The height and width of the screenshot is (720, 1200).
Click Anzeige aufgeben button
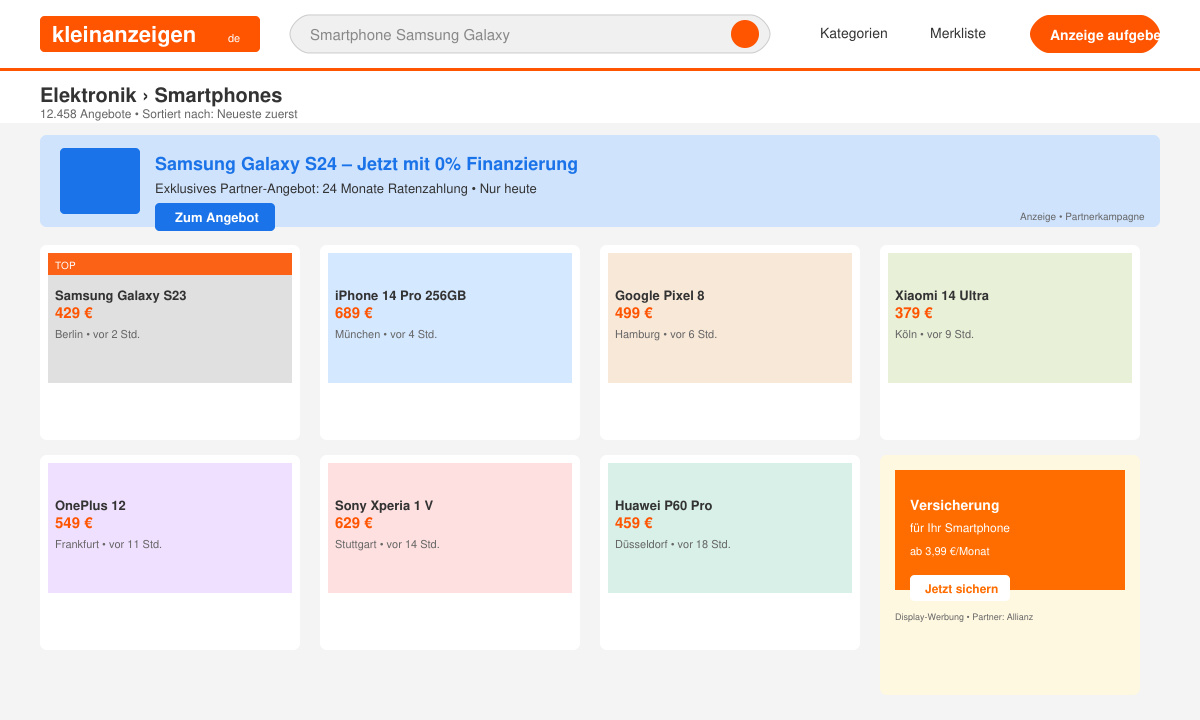tap(1095, 34)
